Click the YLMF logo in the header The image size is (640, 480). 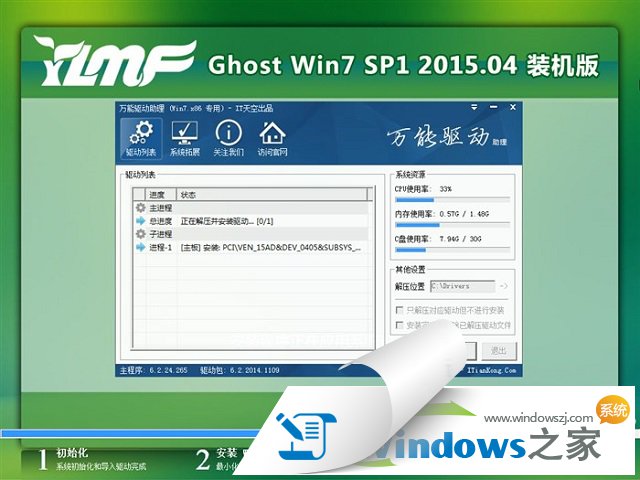pyautogui.click(x=114, y=61)
